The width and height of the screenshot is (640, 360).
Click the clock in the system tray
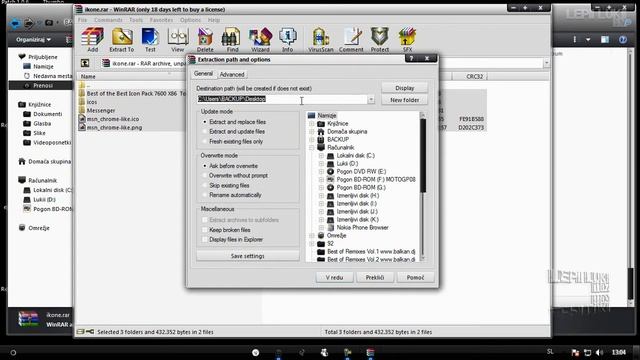point(619,352)
